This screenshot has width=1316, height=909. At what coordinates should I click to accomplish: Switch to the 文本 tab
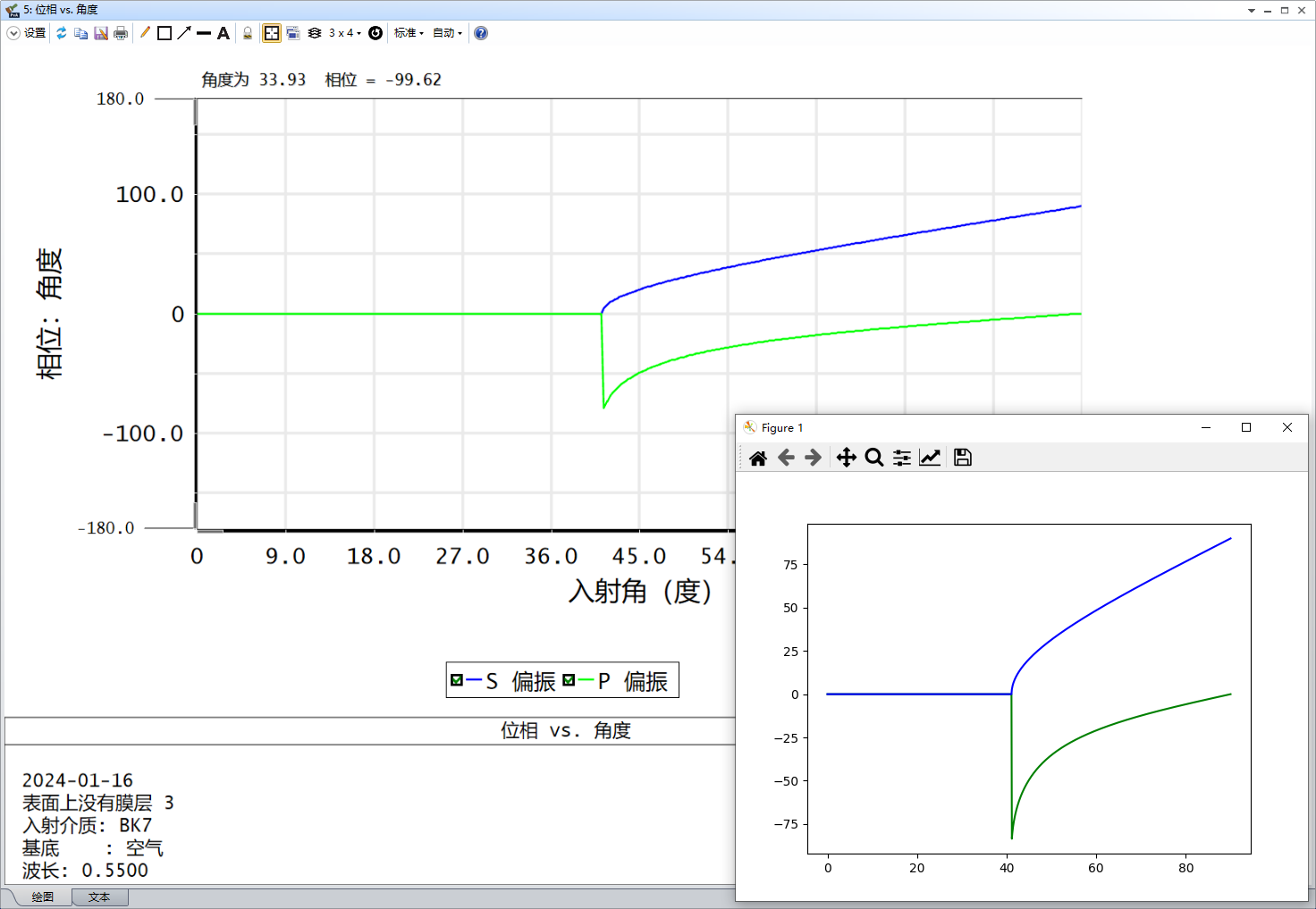point(99,896)
